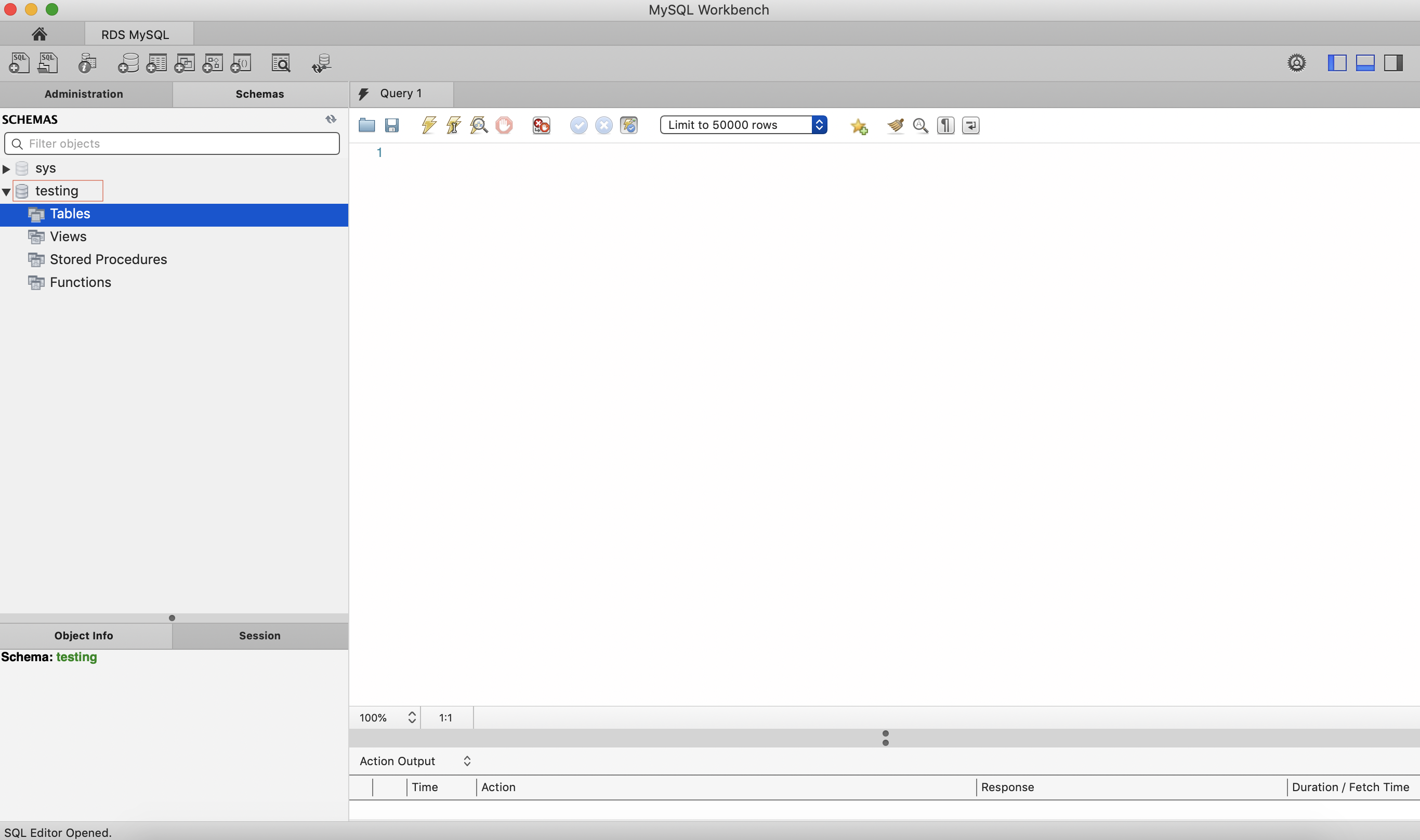
Task: Select the Tables node
Action: click(x=174, y=215)
